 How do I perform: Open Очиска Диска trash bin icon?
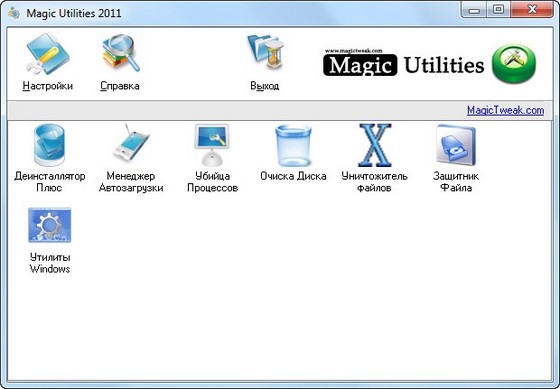[293, 145]
